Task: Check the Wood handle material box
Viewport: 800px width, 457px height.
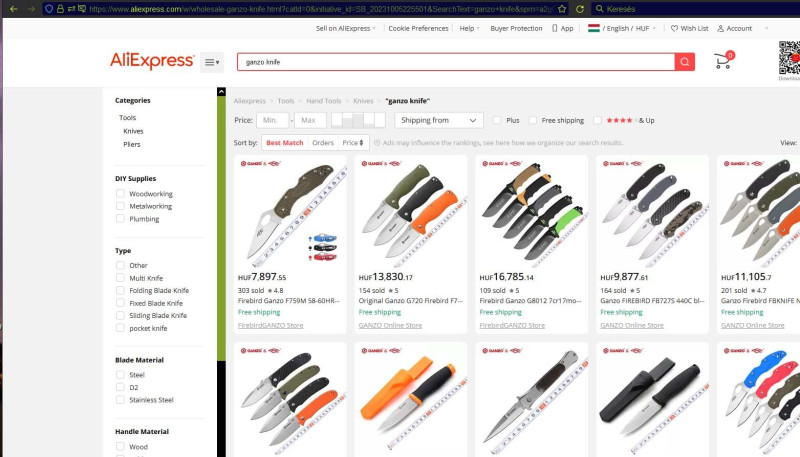Action: [120, 446]
